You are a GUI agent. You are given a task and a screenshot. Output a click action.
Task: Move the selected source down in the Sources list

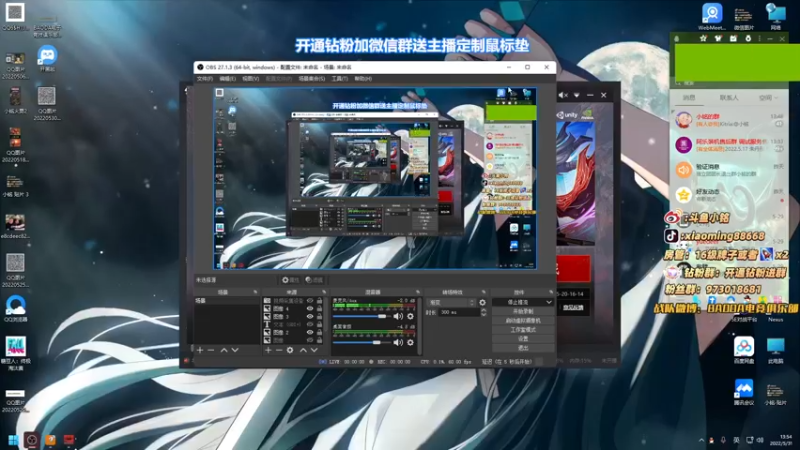[x=314, y=350]
